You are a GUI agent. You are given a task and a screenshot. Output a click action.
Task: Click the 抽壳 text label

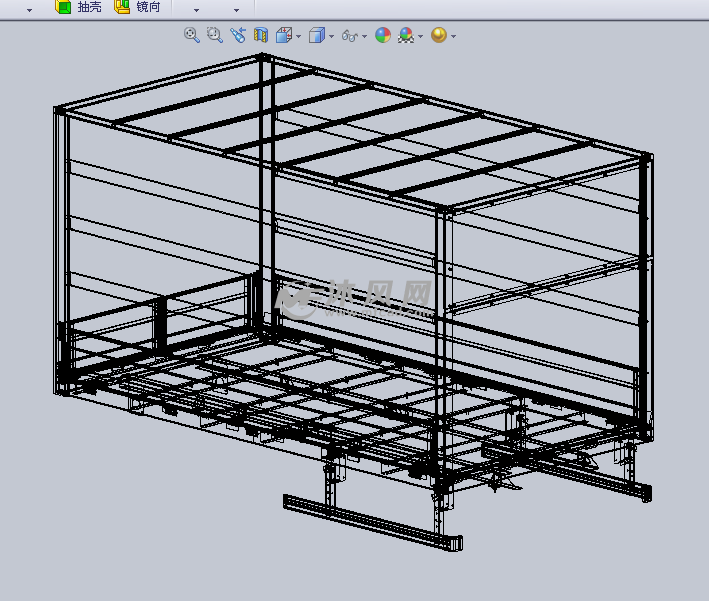tap(89, 7)
